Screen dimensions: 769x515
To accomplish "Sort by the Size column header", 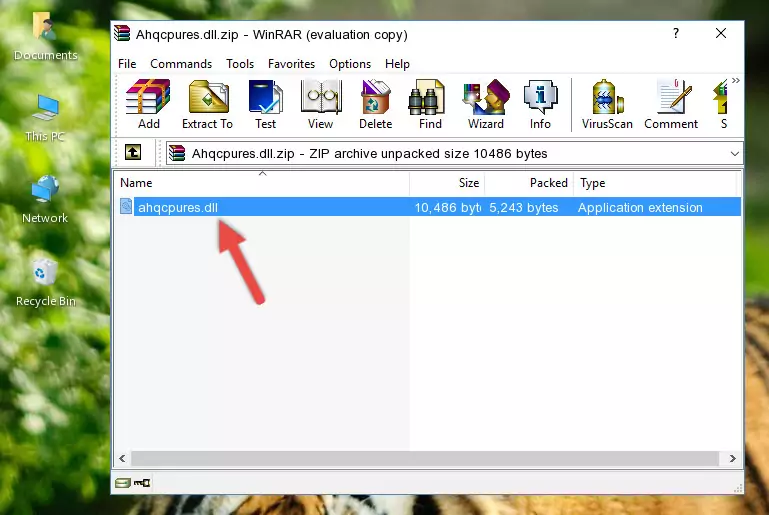I will pyautogui.click(x=447, y=183).
